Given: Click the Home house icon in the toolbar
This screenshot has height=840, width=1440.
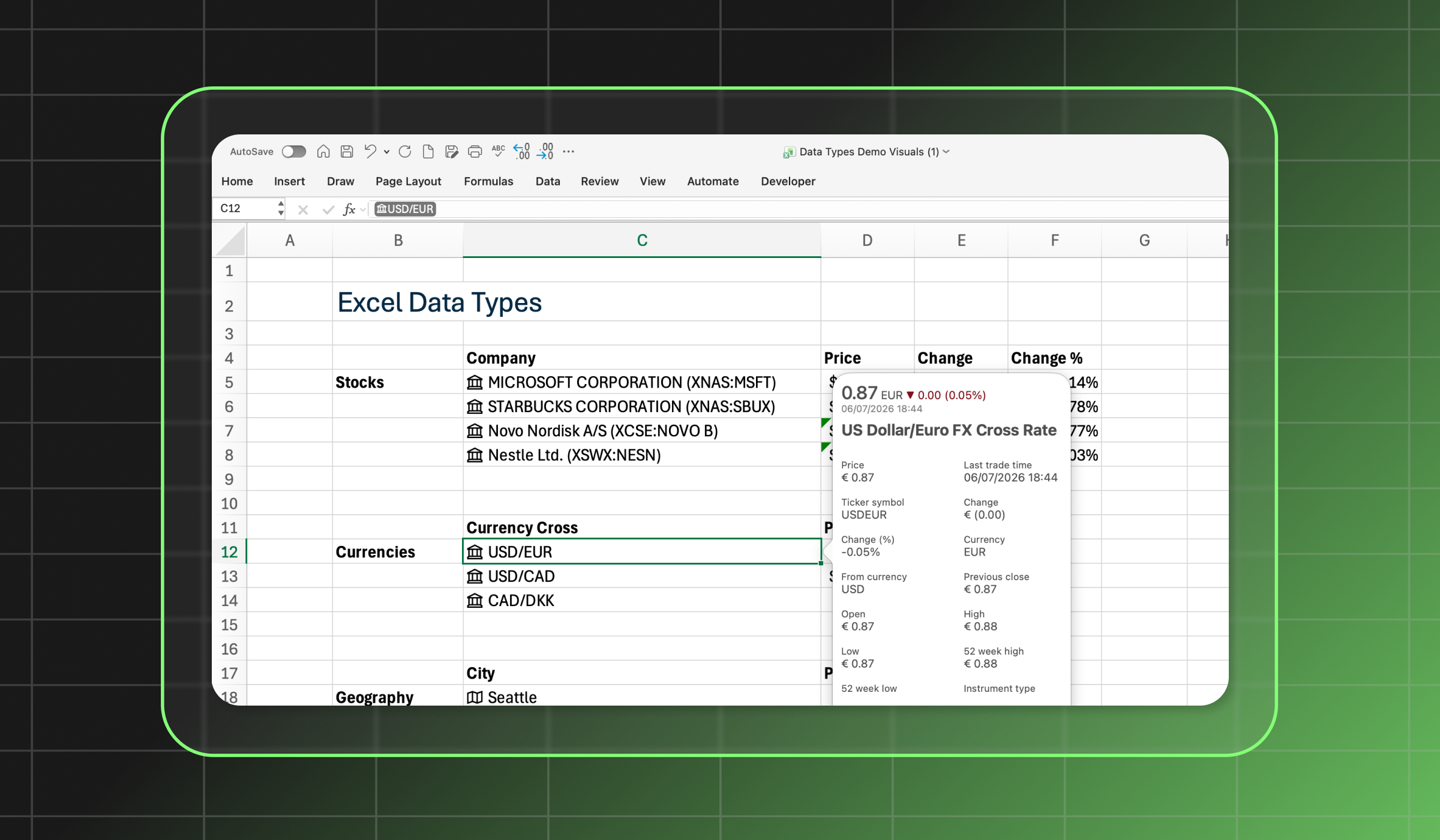Looking at the screenshot, I should tap(323, 152).
